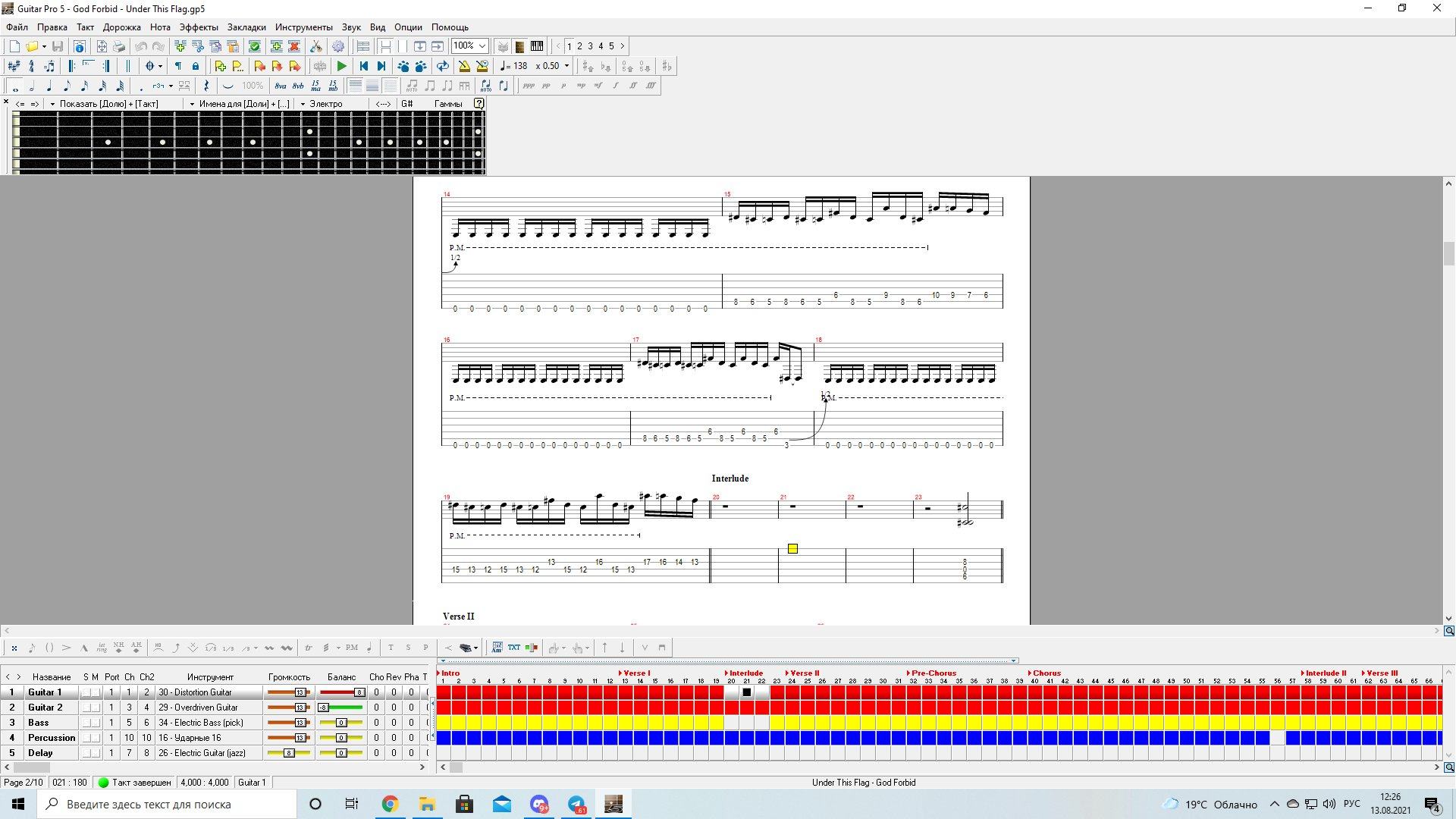The width and height of the screenshot is (1456, 819).
Task: Adjust the Delay track volume slider
Action: [x=289, y=753]
